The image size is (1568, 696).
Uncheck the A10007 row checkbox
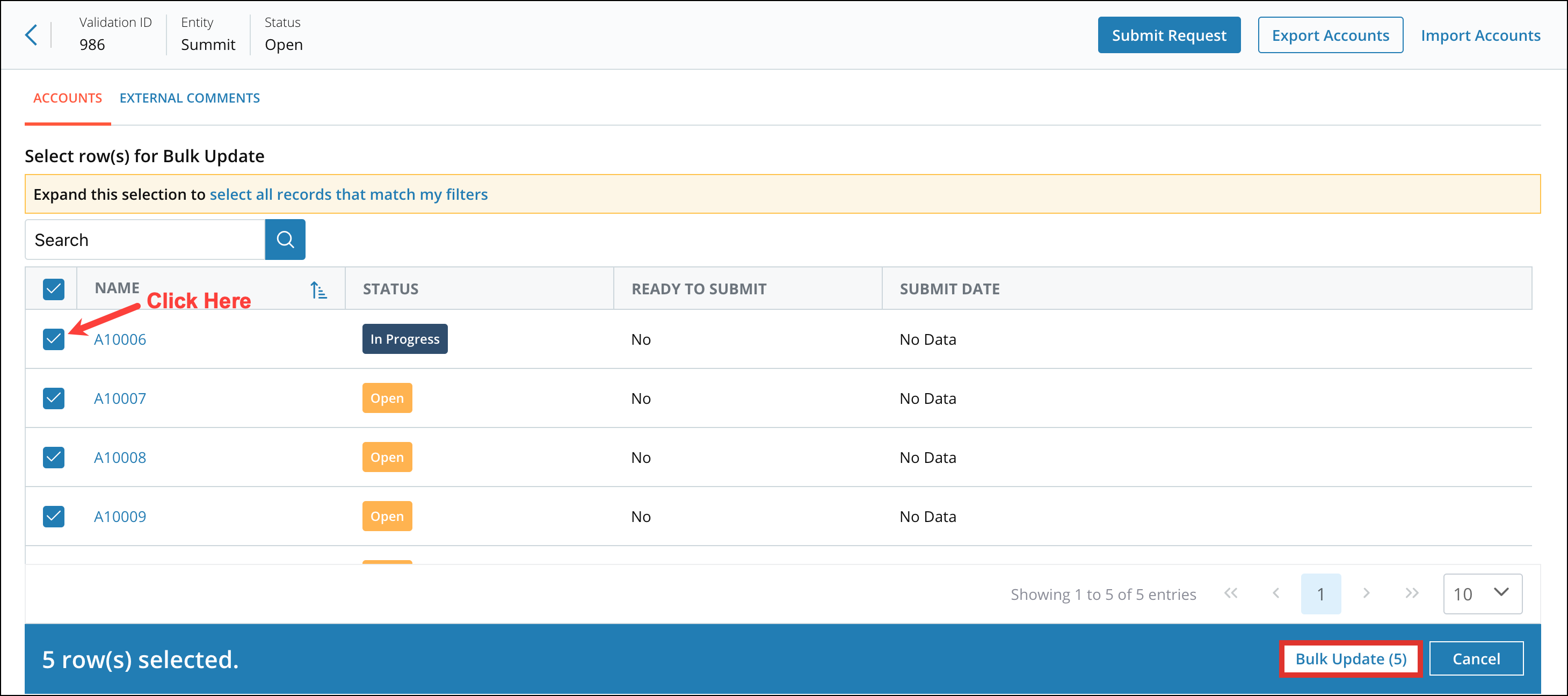[x=54, y=398]
